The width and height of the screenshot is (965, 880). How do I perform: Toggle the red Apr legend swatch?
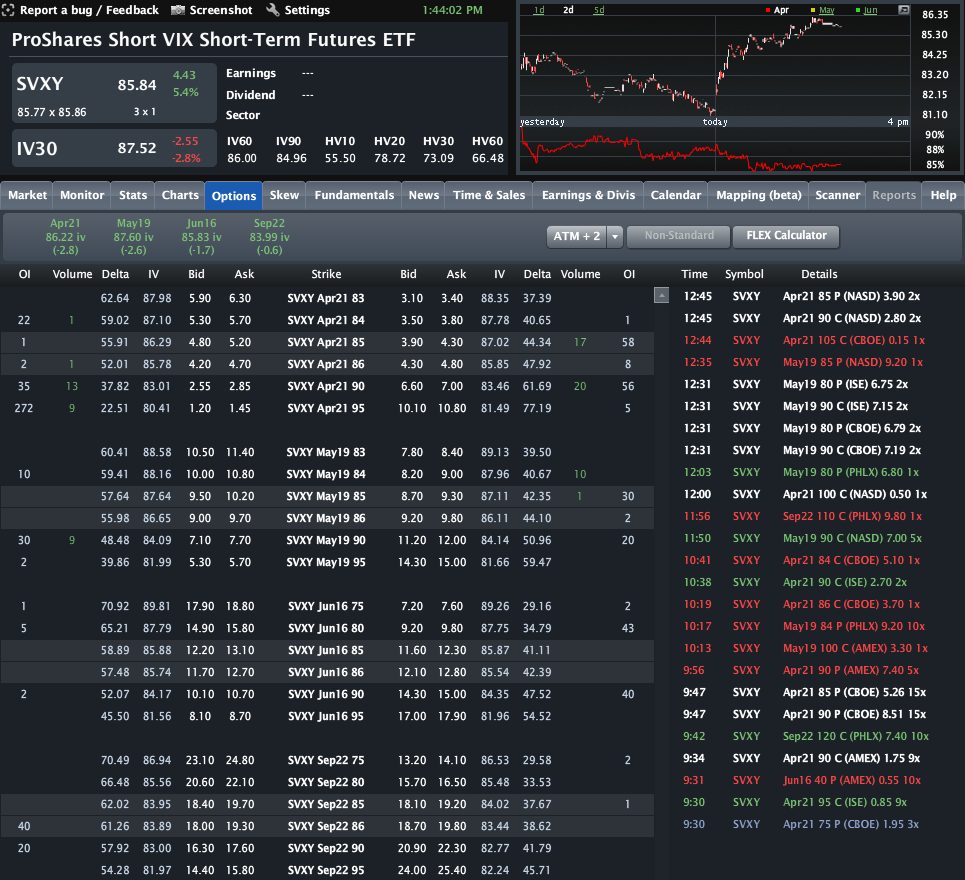pyautogui.click(x=768, y=10)
